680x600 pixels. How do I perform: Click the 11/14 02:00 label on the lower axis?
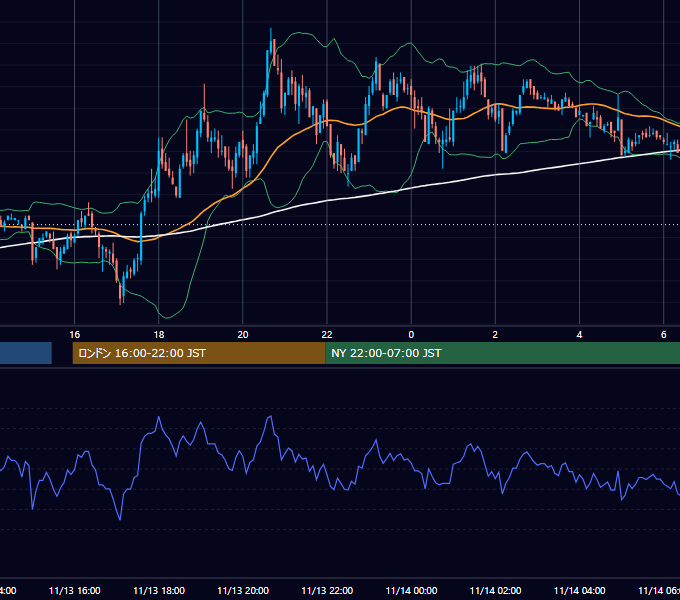(x=495, y=590)
